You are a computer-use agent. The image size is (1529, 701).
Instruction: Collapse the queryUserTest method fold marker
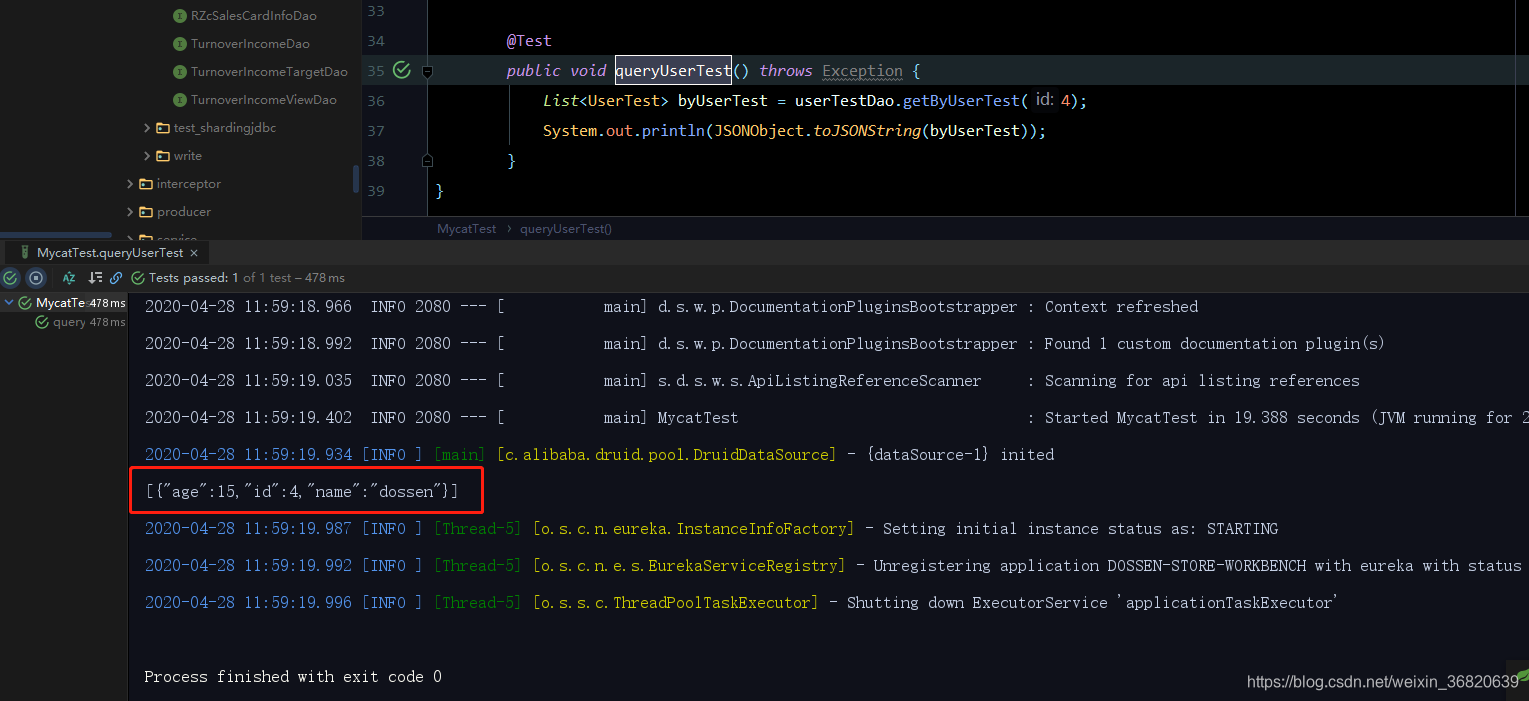click(x=427, y=71)
